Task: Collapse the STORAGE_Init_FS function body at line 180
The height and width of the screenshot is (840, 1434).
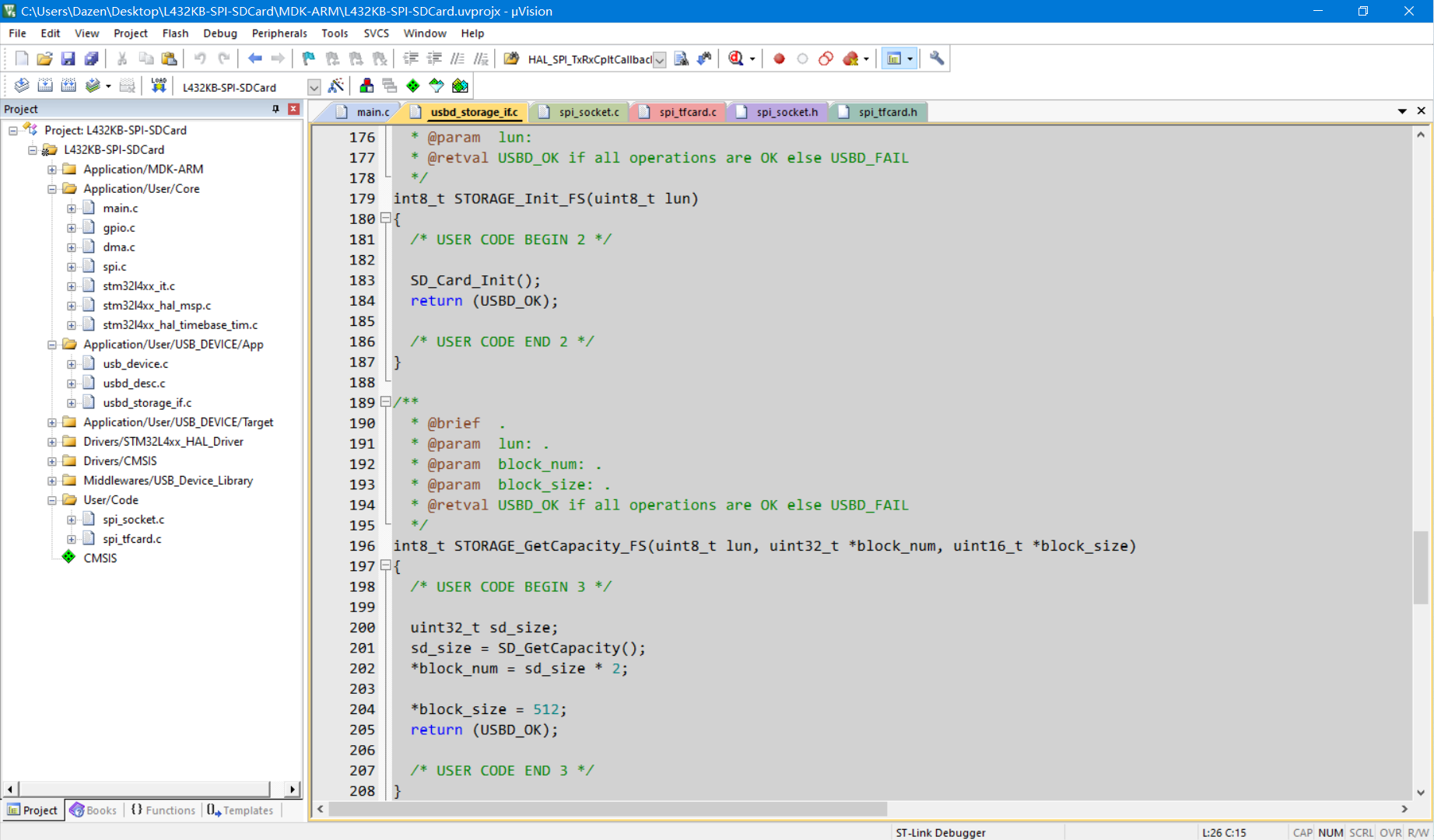Action: click(x=386, y=219)
